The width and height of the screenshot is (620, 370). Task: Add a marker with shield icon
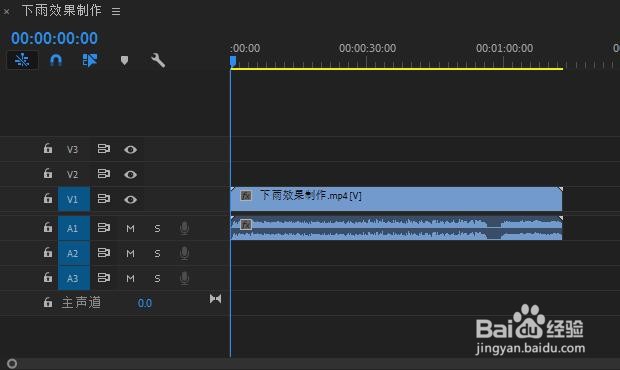pyautogui.click(x=124, y=60)
